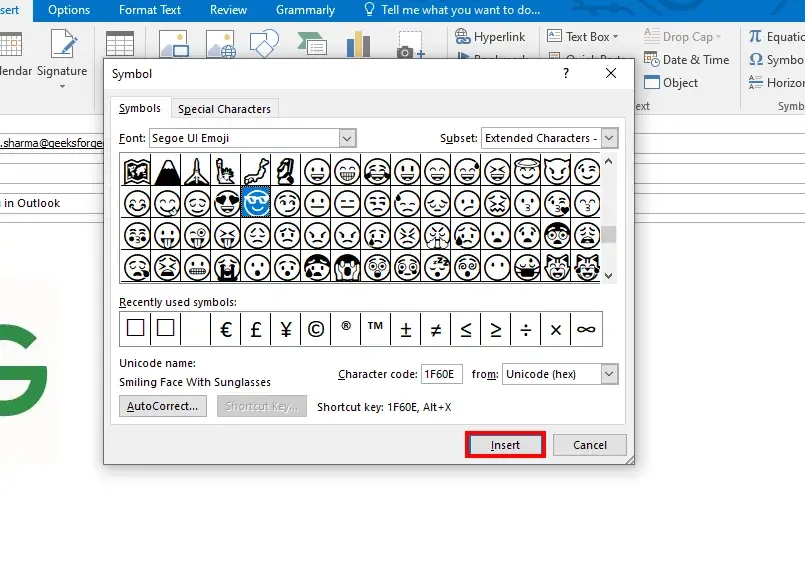805x562 pixels.
Task: Pick the euro sign from recent symbols
Action: (x=226, y=328)
